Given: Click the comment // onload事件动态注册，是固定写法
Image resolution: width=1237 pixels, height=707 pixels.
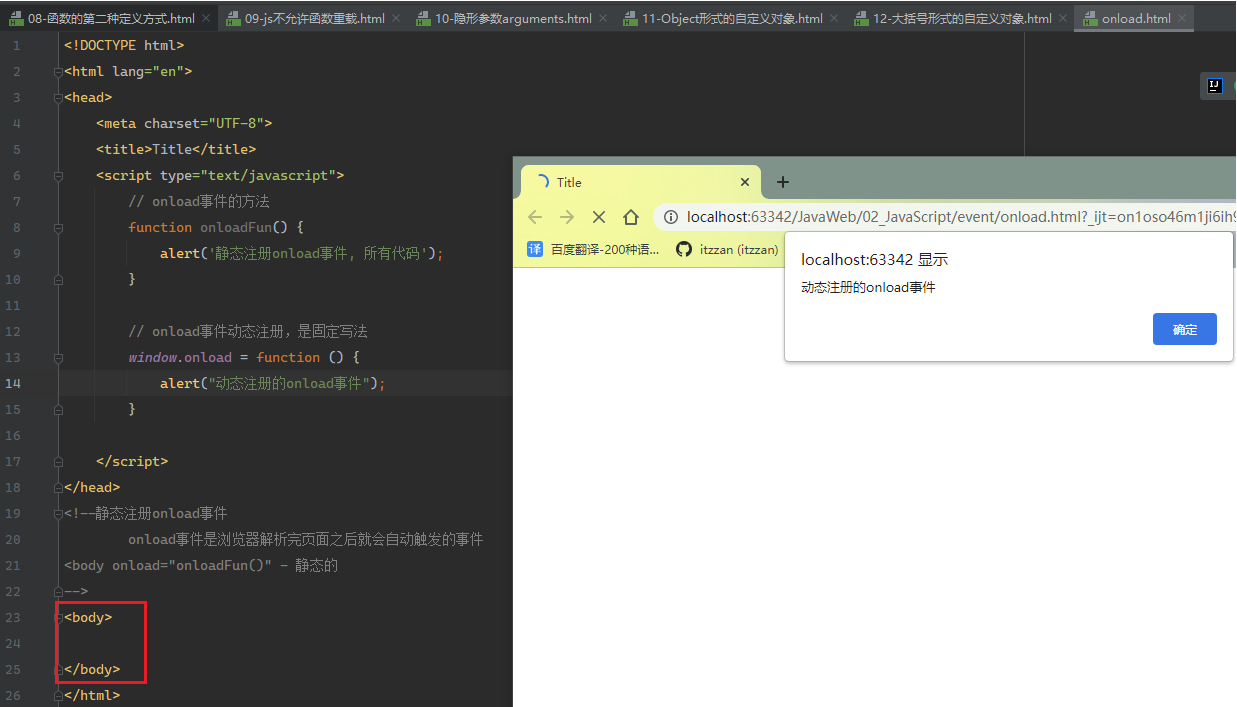Looking at the screenshot, I should [x=248, y=332].
